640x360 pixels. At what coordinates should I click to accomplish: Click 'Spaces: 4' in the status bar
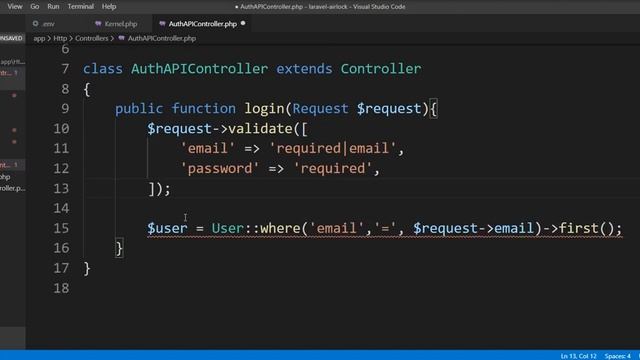coord(618,356)
